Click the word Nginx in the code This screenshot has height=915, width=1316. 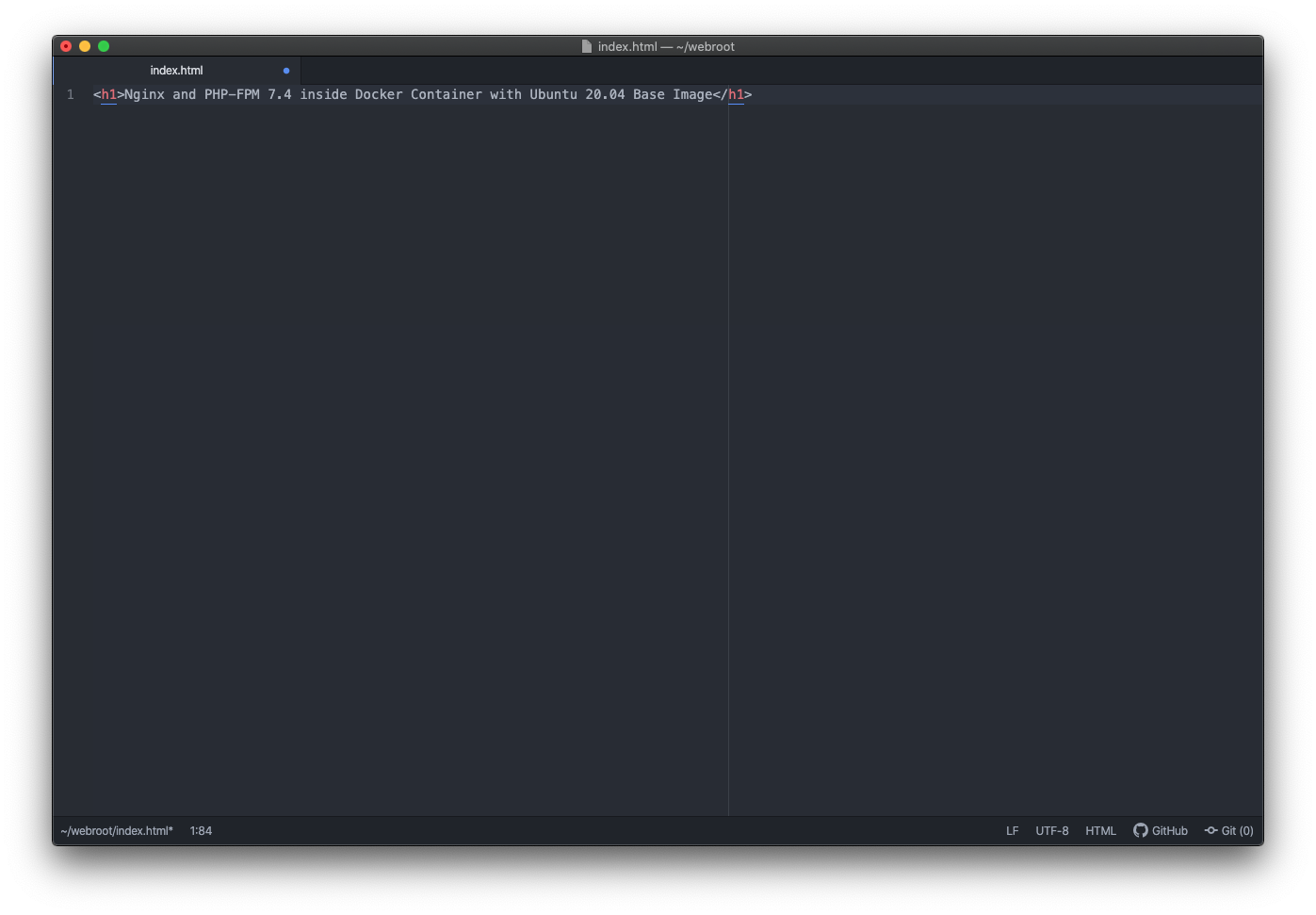pos(145,94)
